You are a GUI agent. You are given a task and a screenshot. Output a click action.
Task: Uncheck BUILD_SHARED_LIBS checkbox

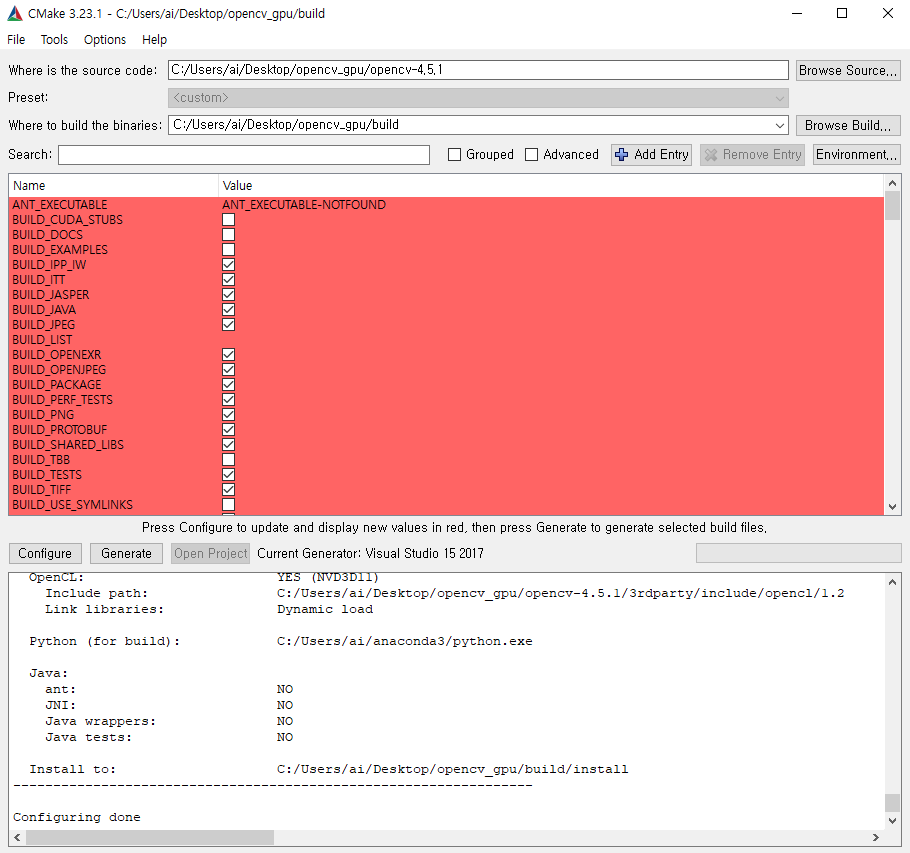(229, 444)
